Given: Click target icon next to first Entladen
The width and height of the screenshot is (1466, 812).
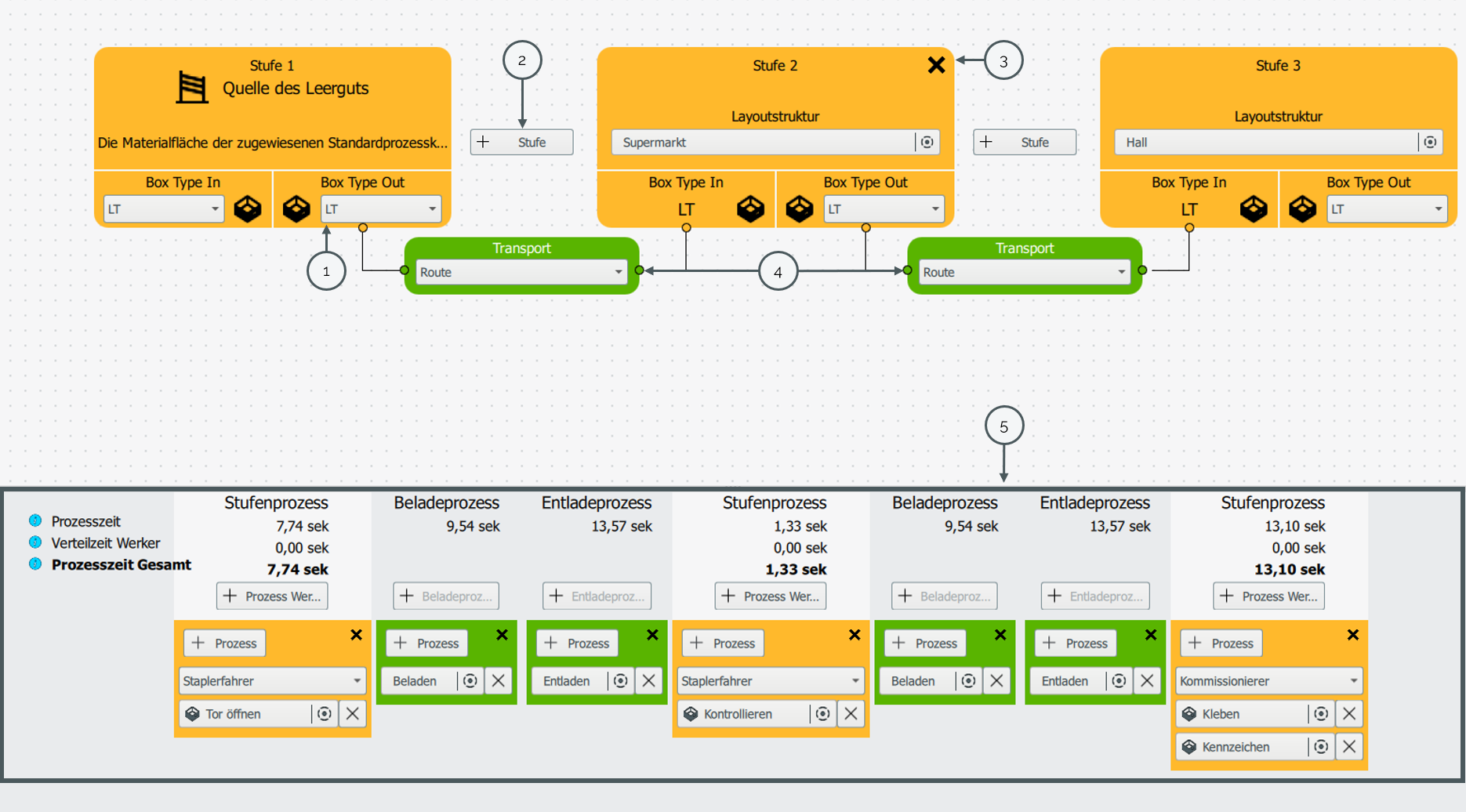Looking at the screenshot, I should [x=620, y=680].
